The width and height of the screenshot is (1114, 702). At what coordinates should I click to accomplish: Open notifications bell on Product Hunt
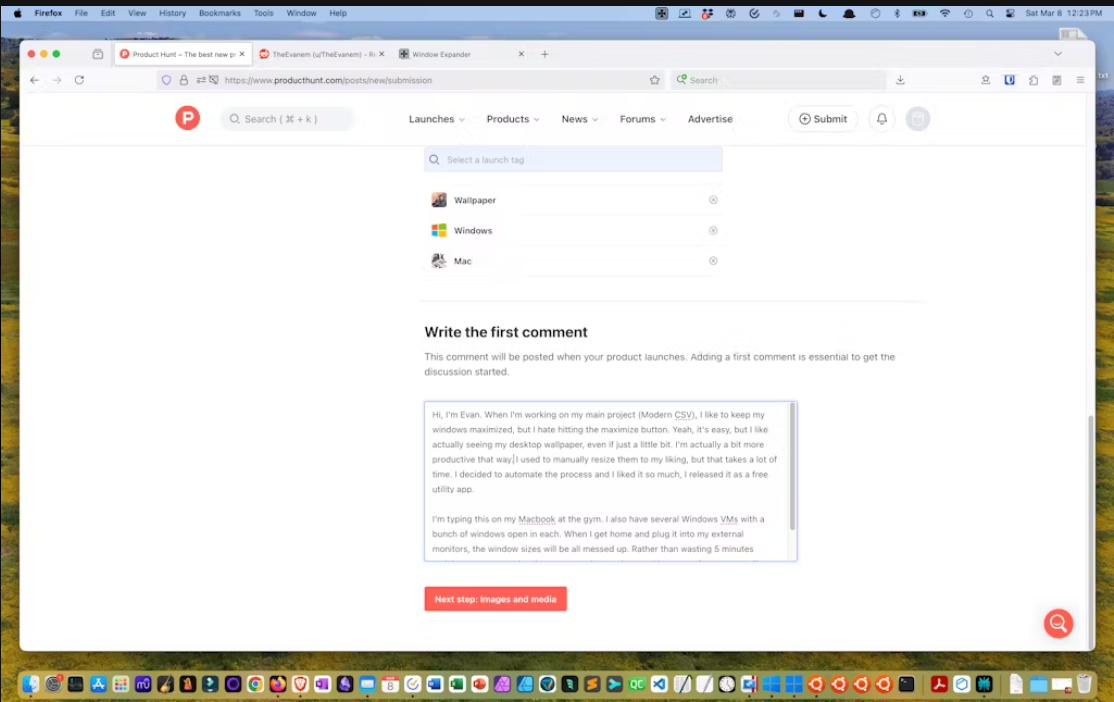click(x=882, y=119)
